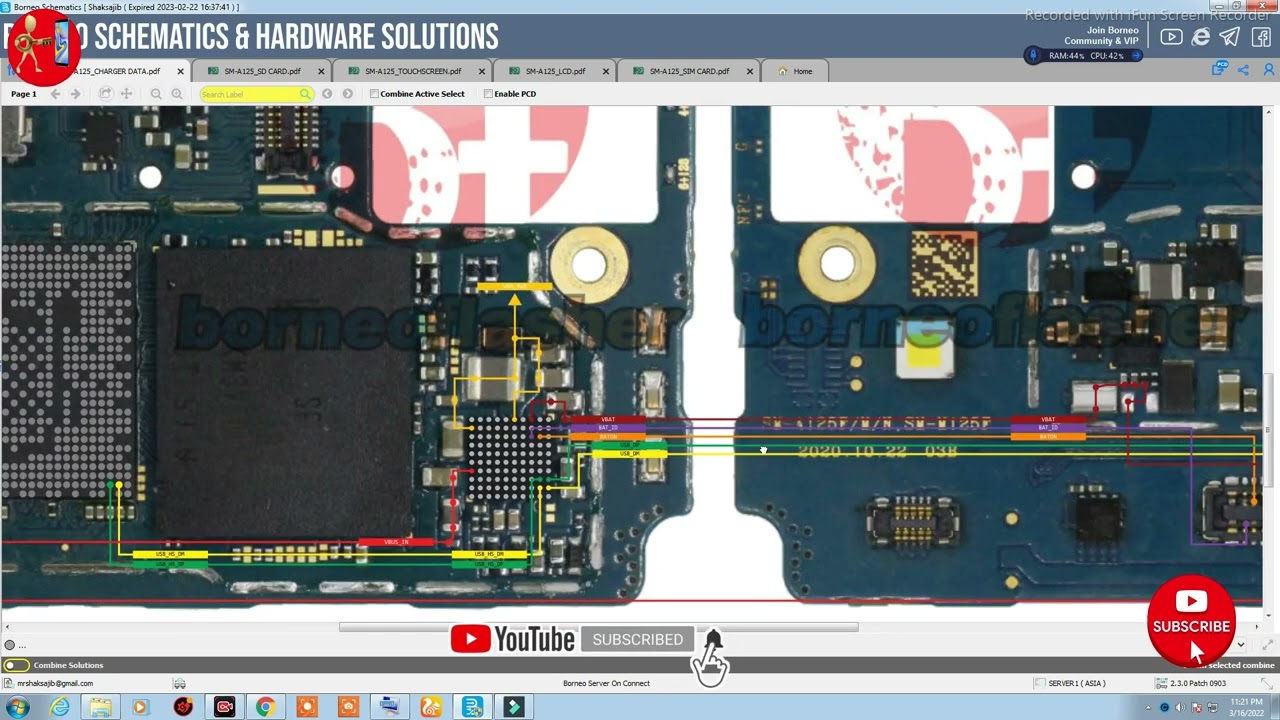Open the Facebook page icon

(x=1260, y=37)
